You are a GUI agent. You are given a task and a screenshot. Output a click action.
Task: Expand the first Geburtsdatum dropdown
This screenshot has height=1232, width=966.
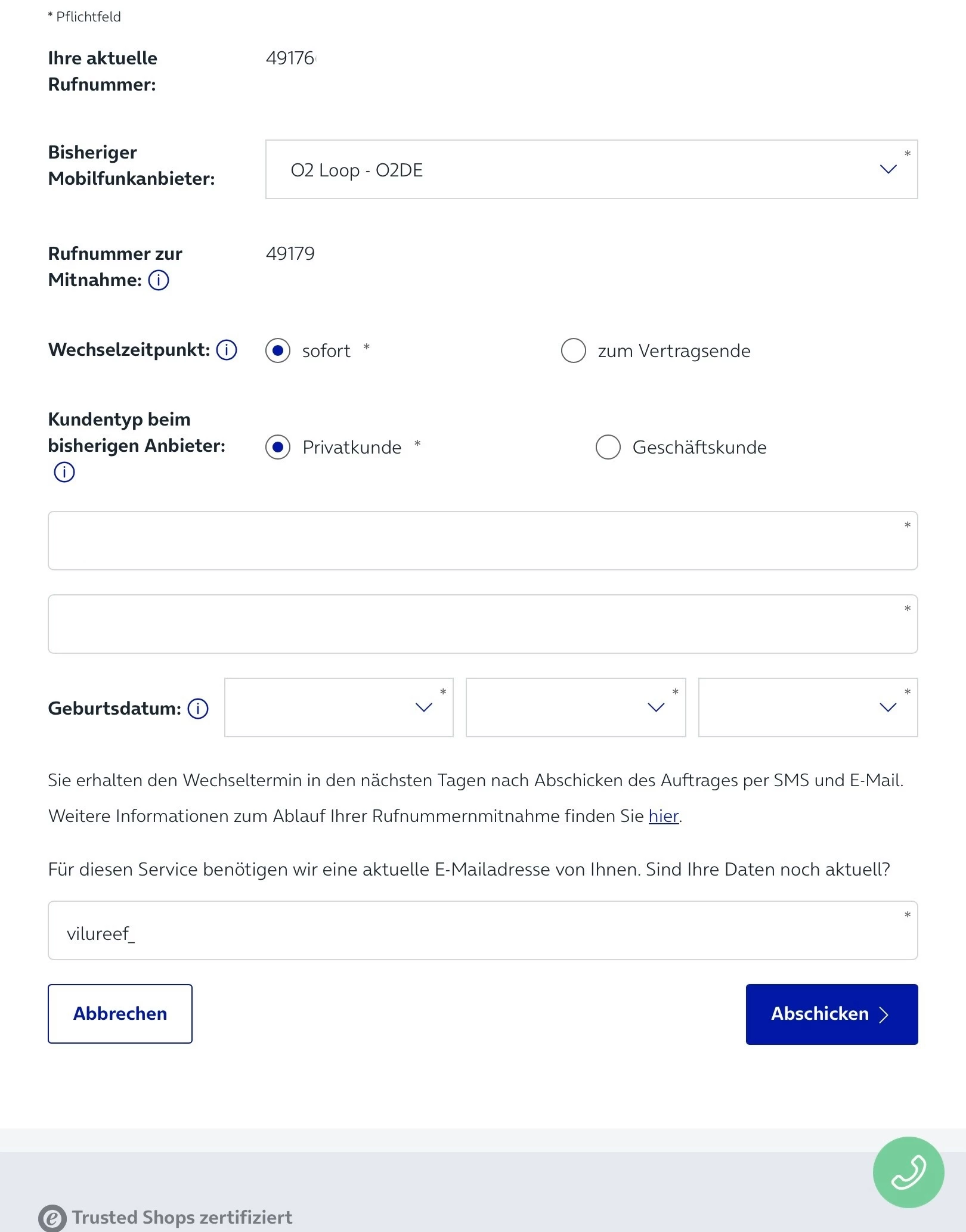pos(339,707)
